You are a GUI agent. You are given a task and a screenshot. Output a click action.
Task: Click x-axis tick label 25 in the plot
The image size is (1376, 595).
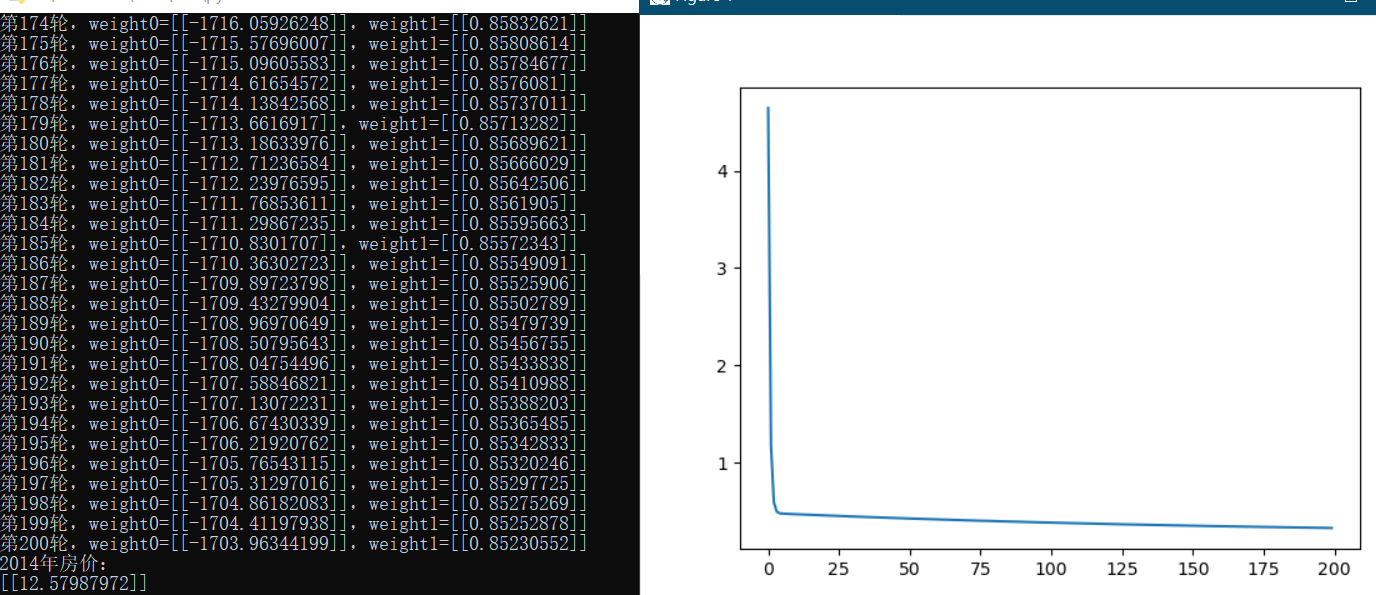point(839,569)
